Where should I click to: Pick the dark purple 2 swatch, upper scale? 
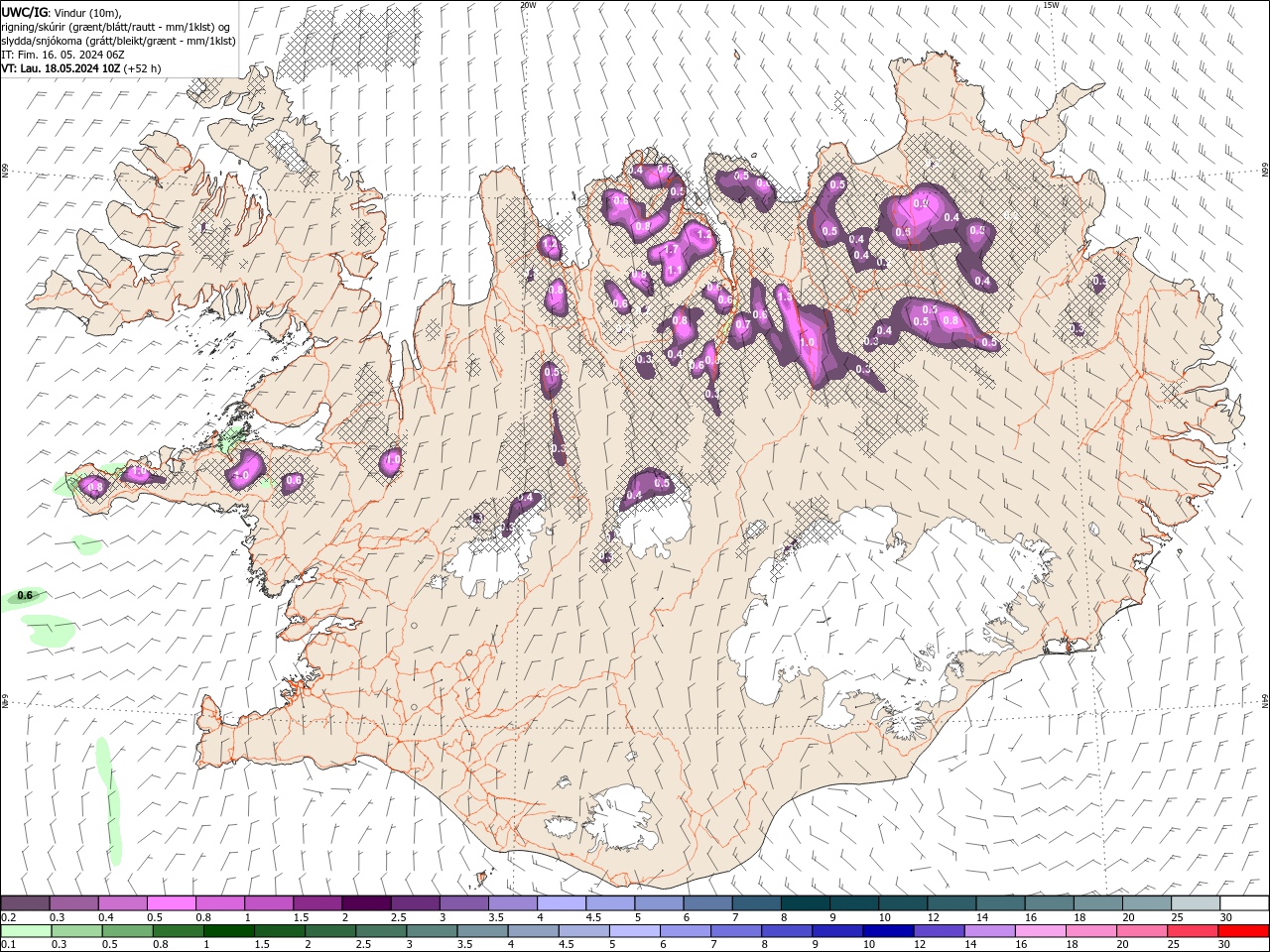pyautogui.click(x=366, y=903)
